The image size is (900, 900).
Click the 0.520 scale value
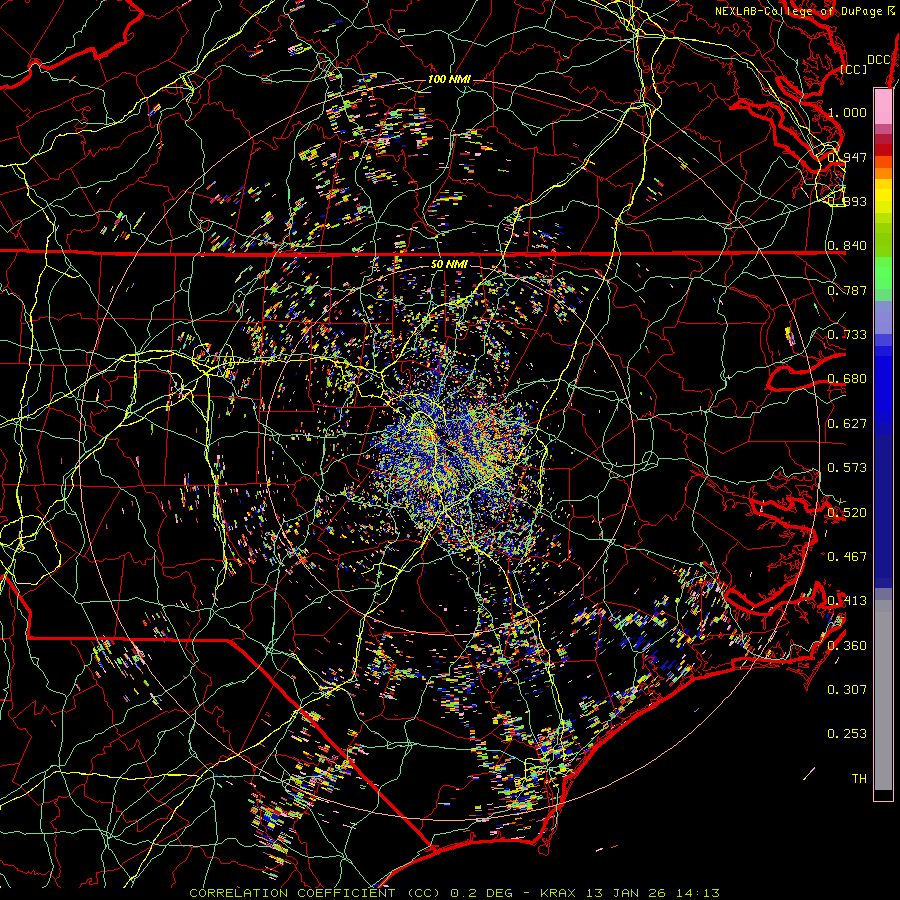[x=847, y=513]
